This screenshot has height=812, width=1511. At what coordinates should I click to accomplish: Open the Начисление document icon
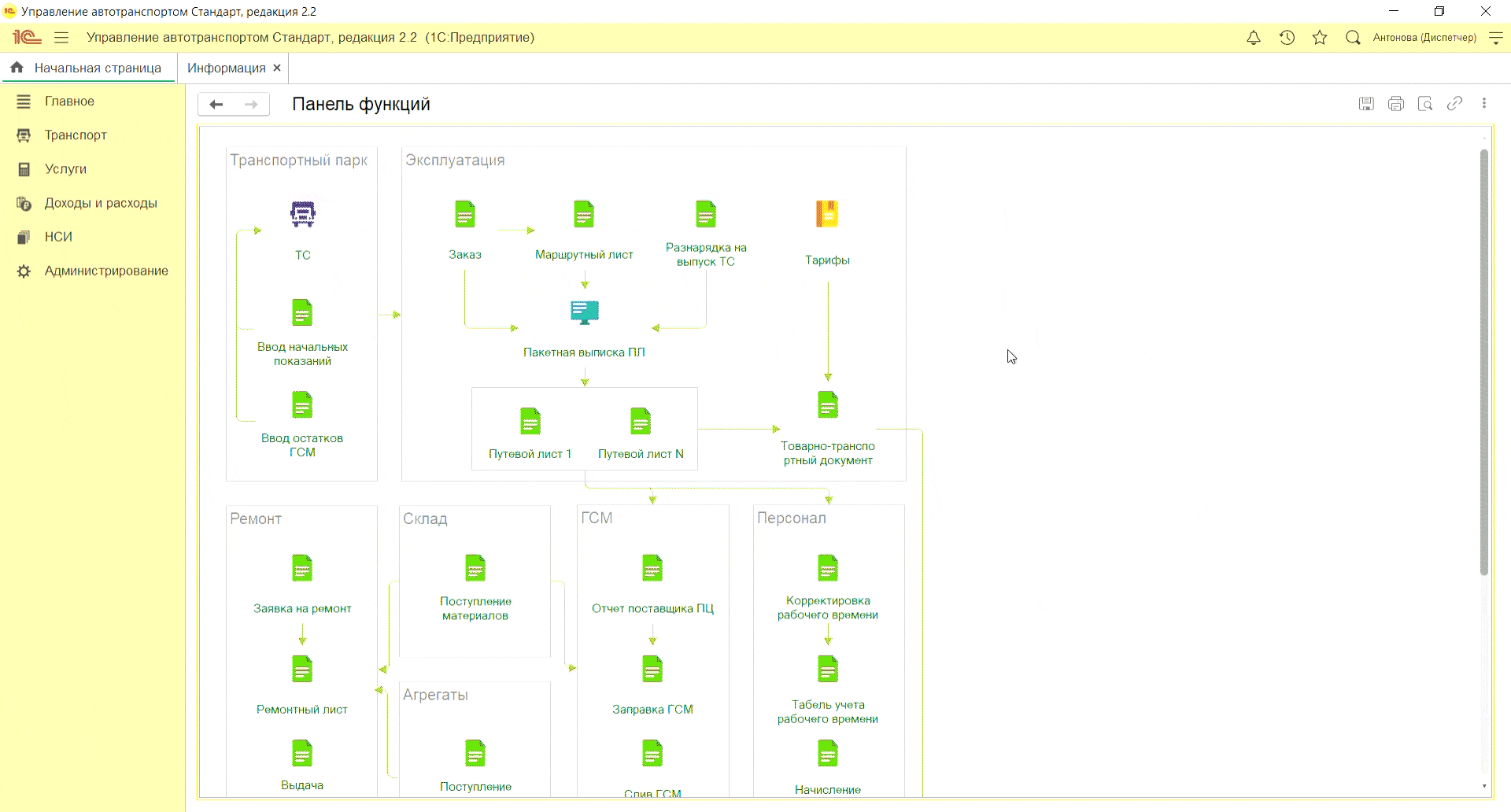coord(828,754)
